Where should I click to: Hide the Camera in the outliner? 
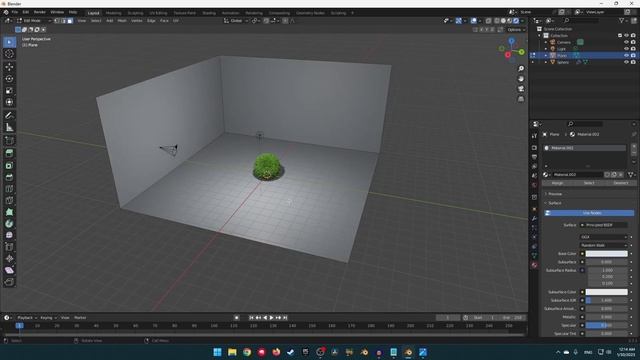pos(626,42)
